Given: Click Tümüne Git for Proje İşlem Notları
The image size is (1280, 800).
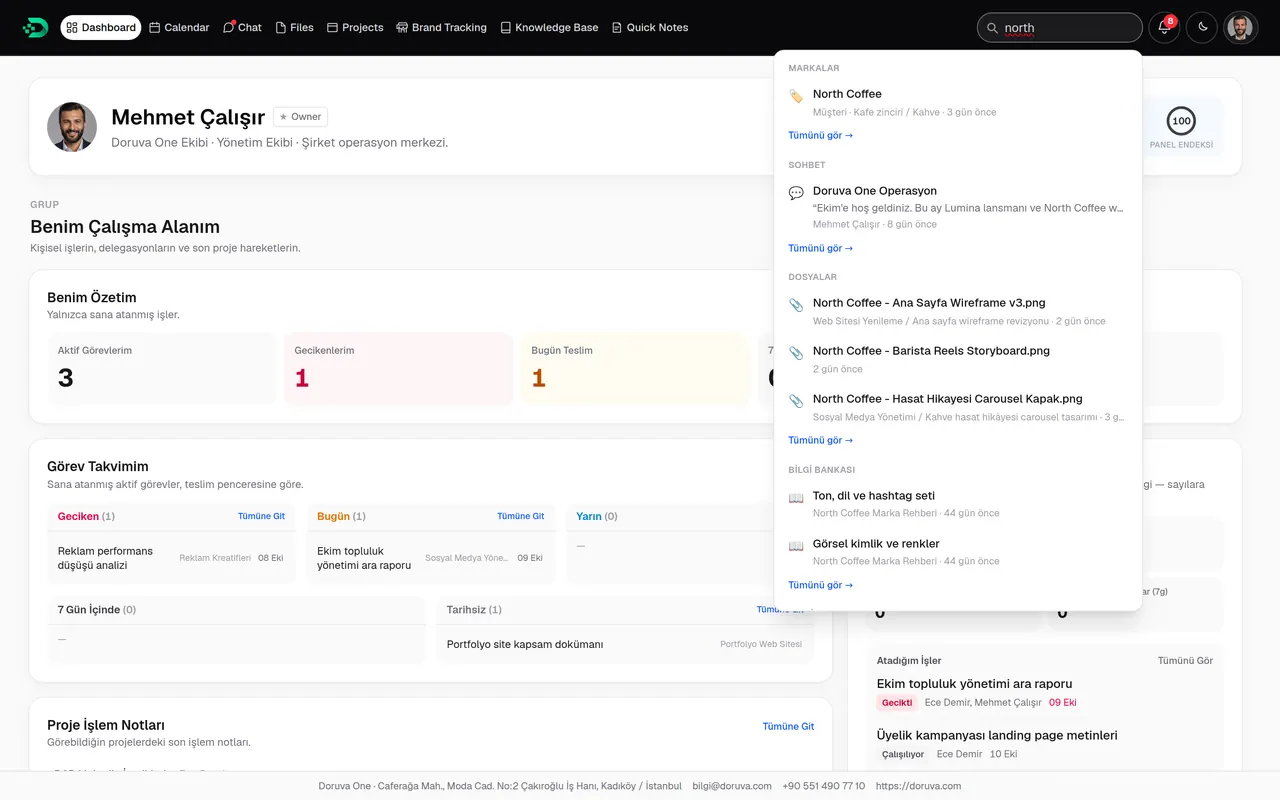Looking at the screenshot, I should pos(788,726).
